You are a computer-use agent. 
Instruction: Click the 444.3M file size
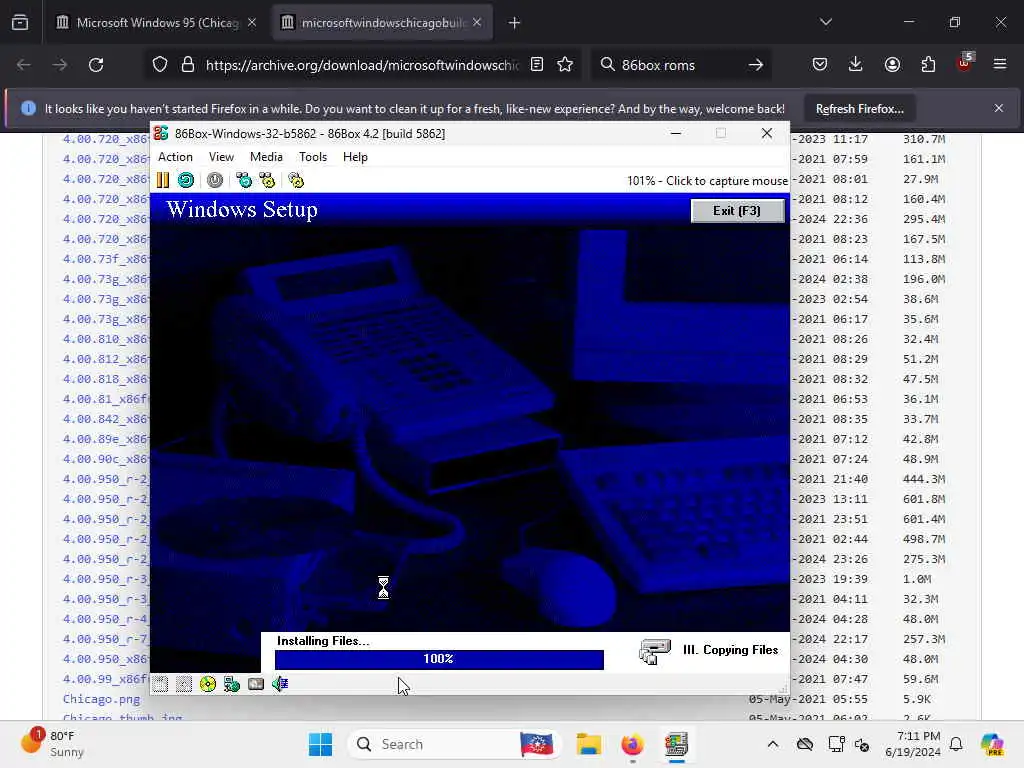pos(924,479)
